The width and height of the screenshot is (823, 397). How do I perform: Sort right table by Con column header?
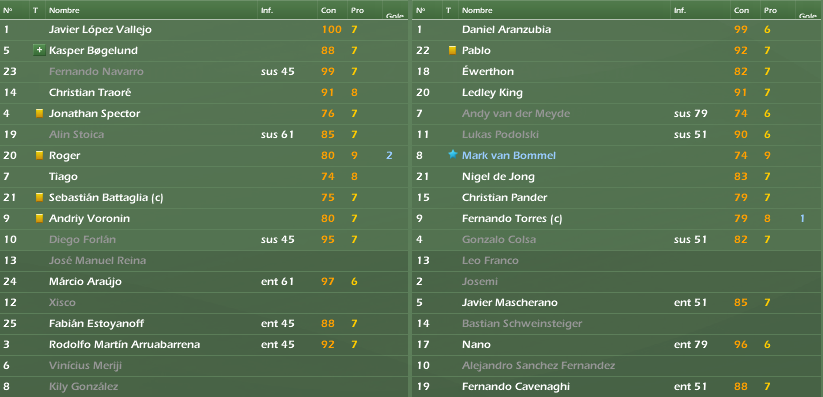click(741, 11)
